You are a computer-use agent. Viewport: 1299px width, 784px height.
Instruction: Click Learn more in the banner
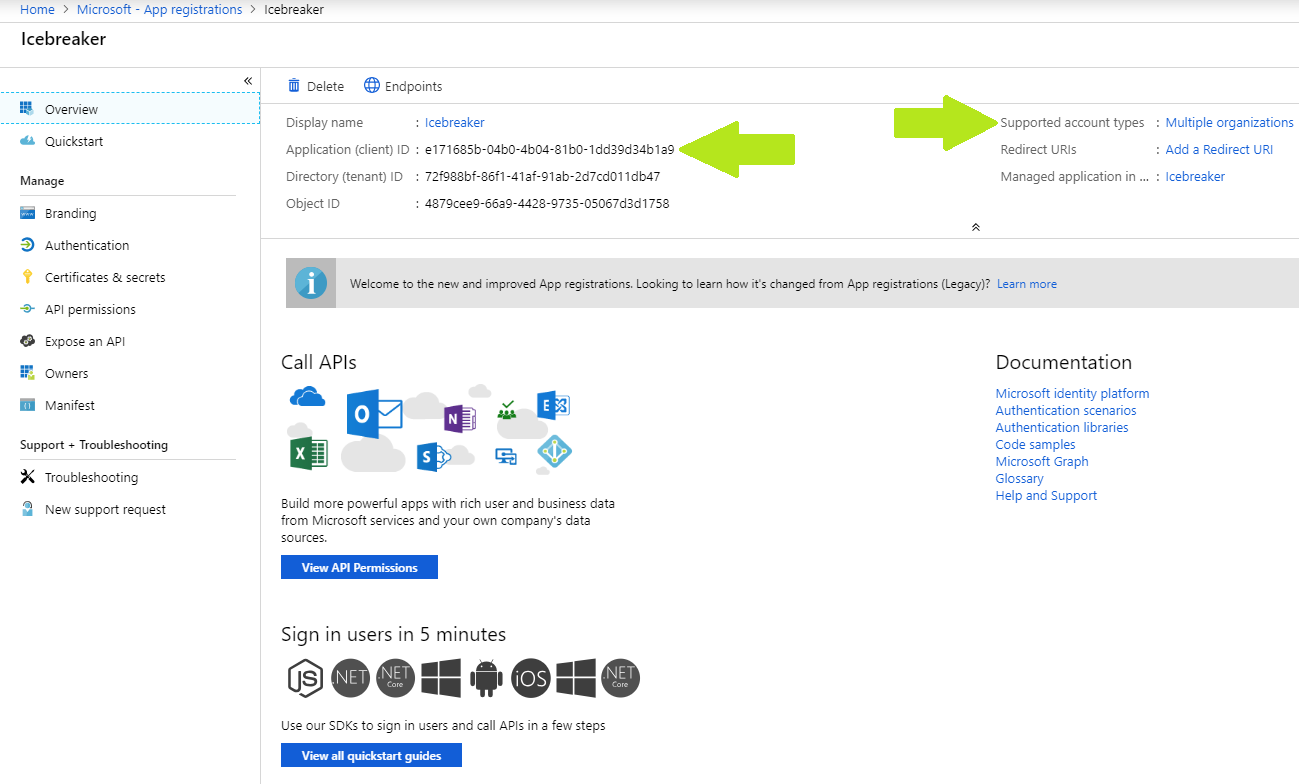[x=1027, y=284]
